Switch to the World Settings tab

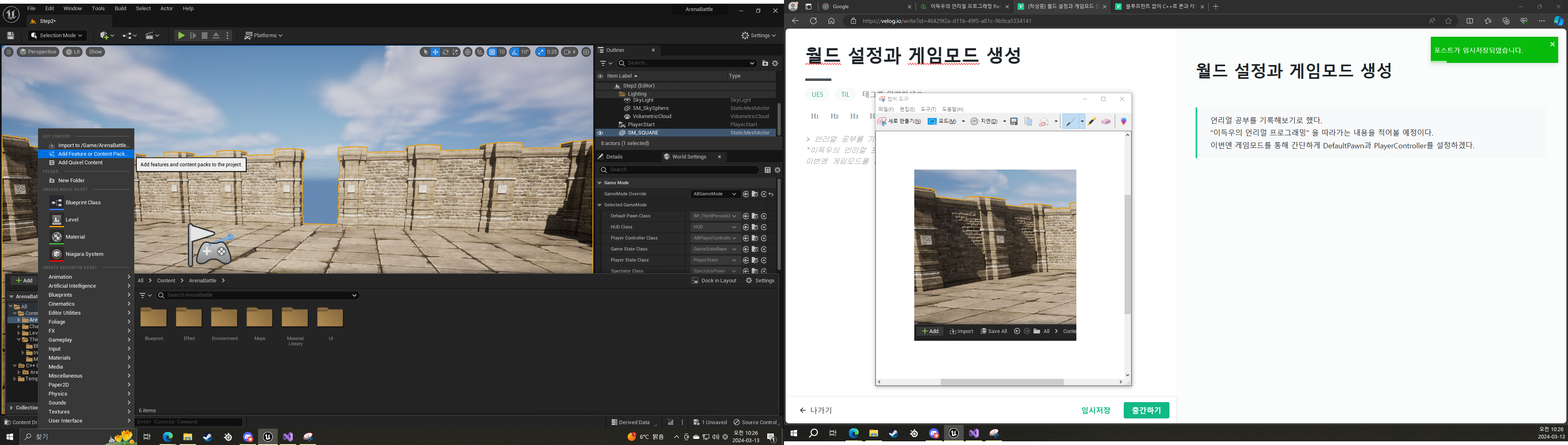point(689,157)
